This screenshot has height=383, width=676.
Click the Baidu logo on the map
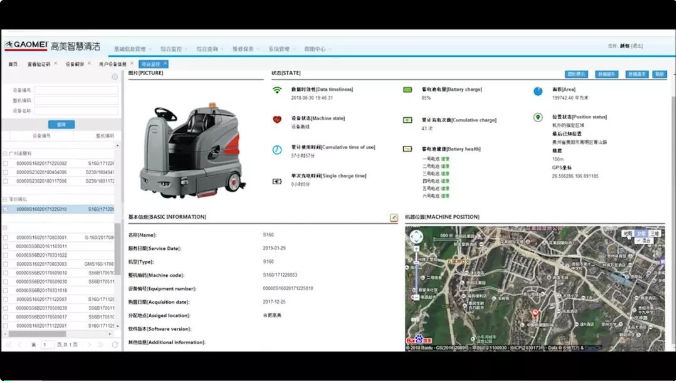419,340
